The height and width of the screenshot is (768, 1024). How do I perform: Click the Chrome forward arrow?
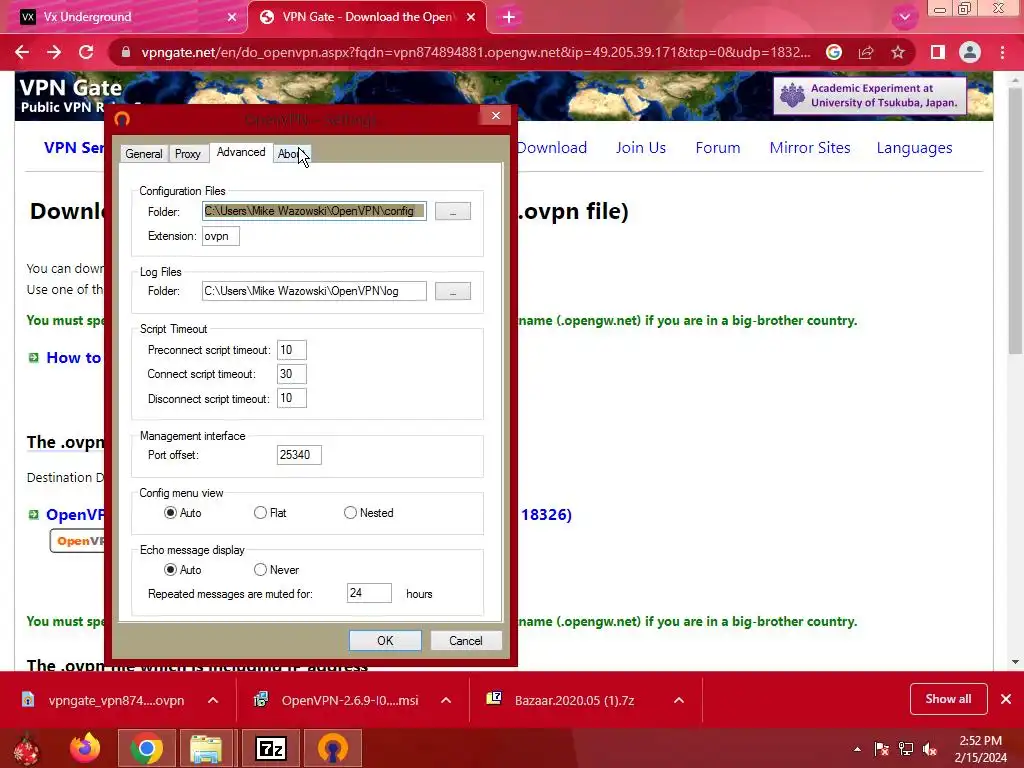54,52
